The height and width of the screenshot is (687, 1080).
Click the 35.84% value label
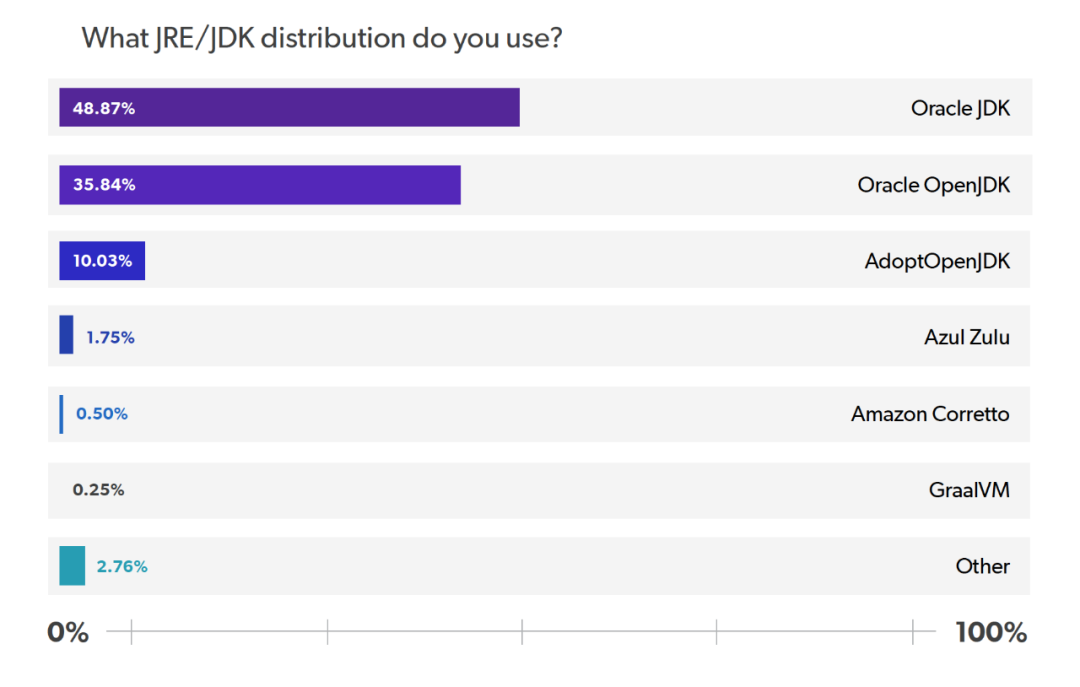click(104, 185)
